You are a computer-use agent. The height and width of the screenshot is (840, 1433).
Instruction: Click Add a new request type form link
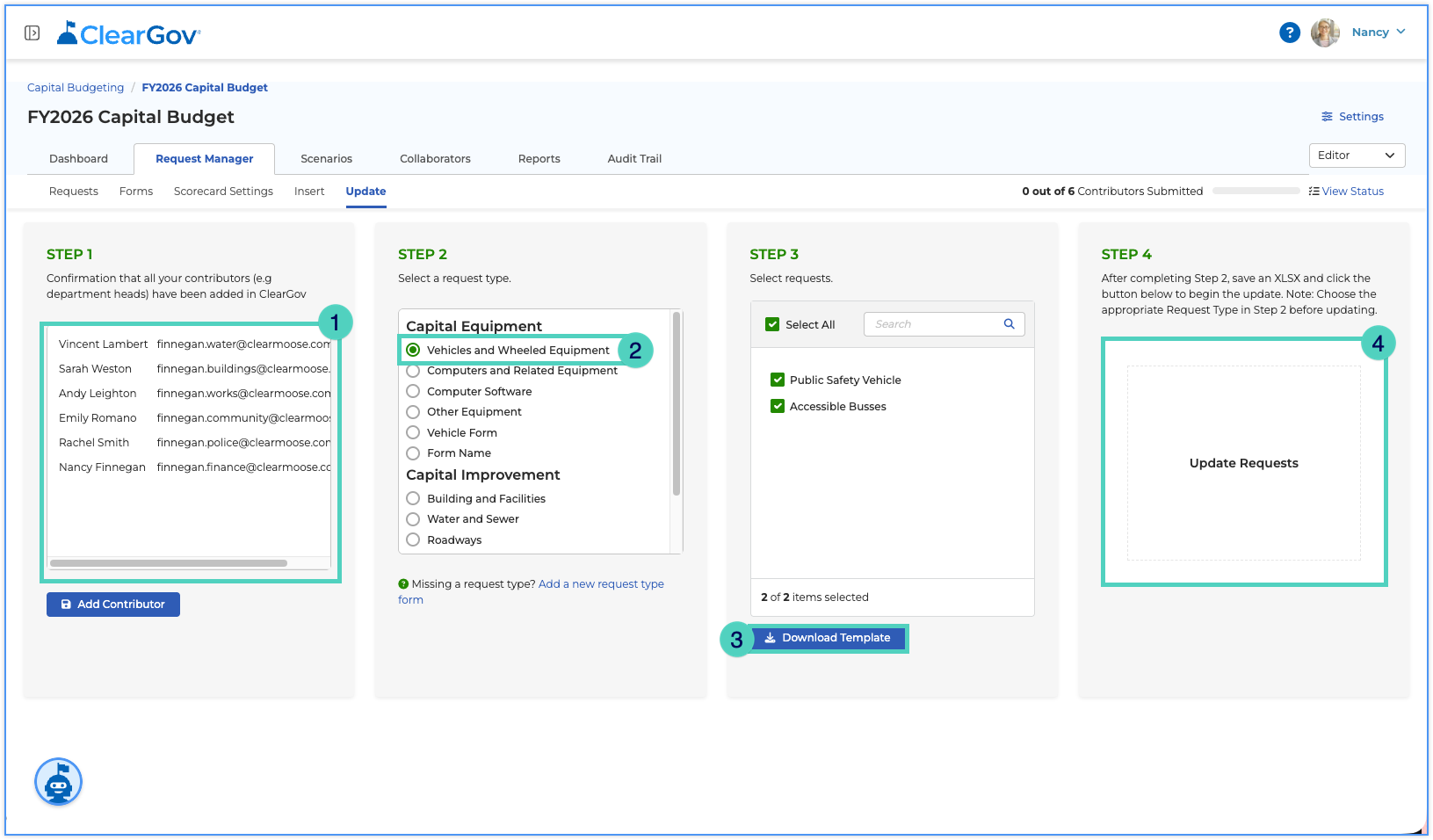[x=531, y=592]
